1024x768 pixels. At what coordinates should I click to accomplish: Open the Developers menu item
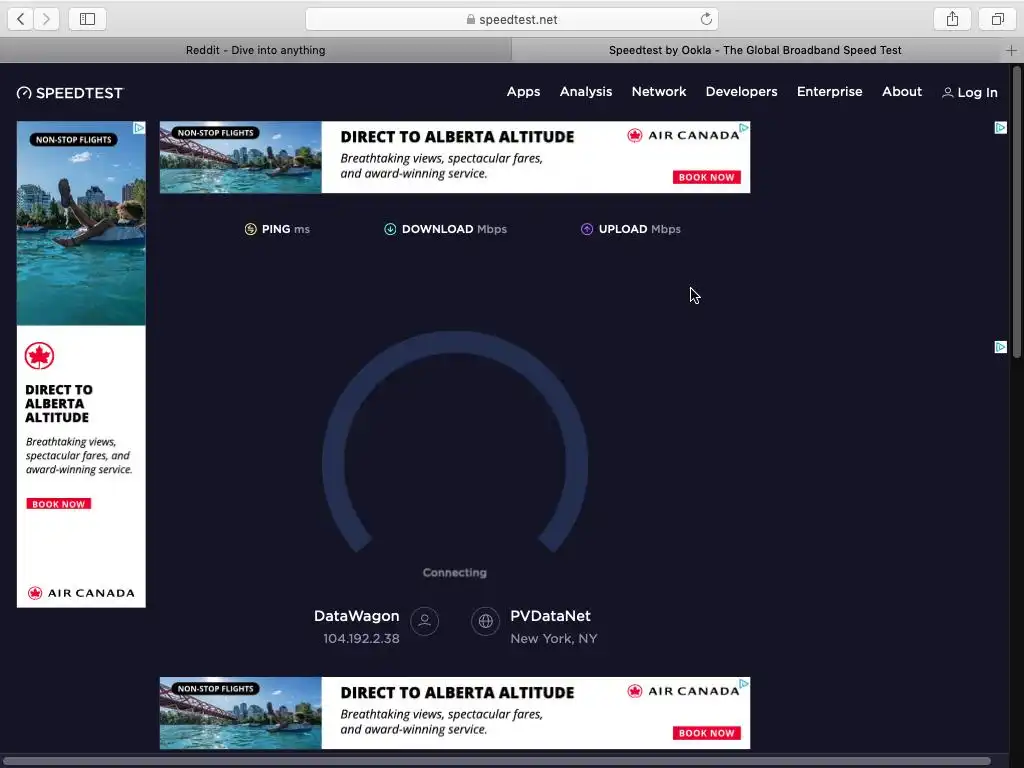[x=741, y=92]
